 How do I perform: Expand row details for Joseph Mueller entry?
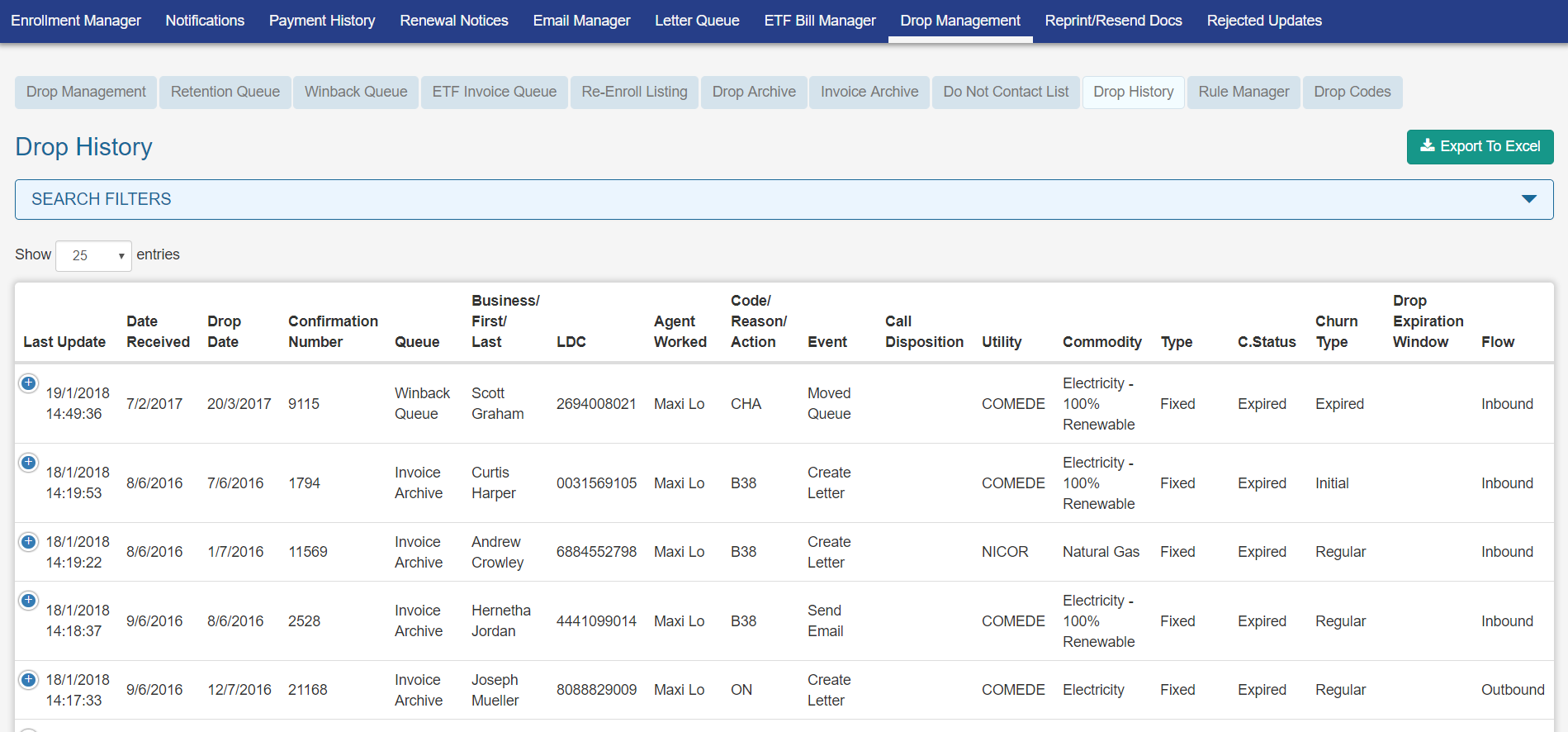[x=28, y=680]
